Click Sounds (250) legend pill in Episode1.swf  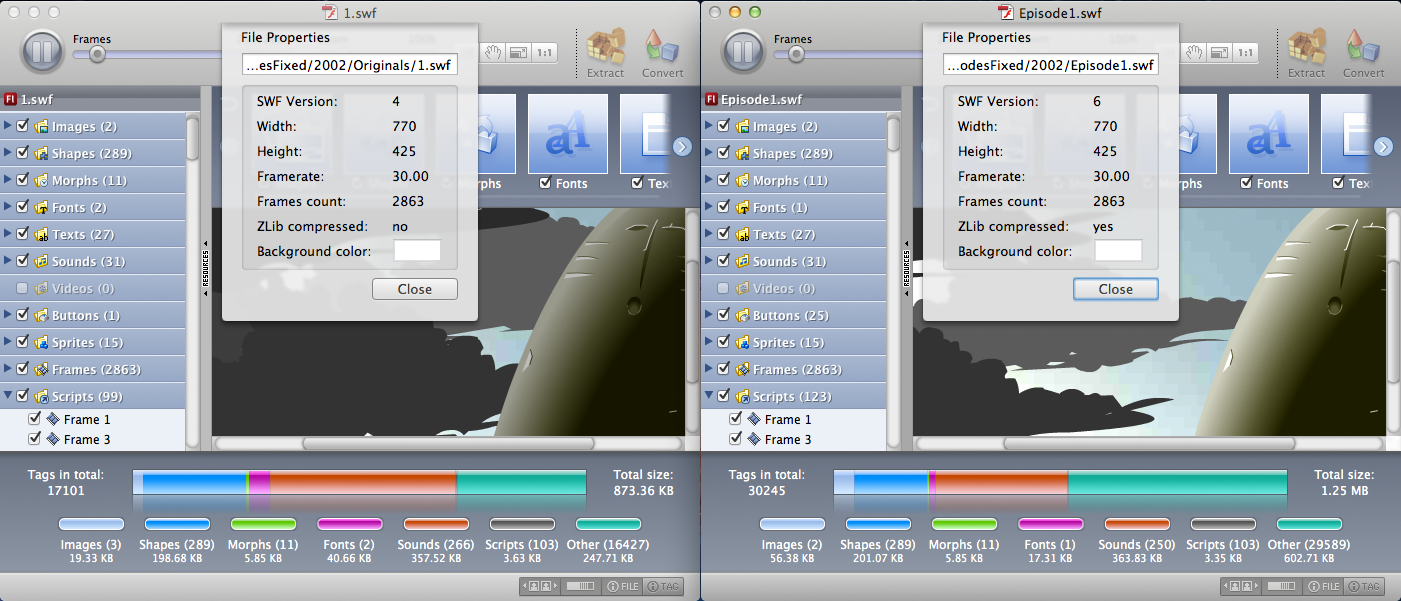(x=1137, y=524)
